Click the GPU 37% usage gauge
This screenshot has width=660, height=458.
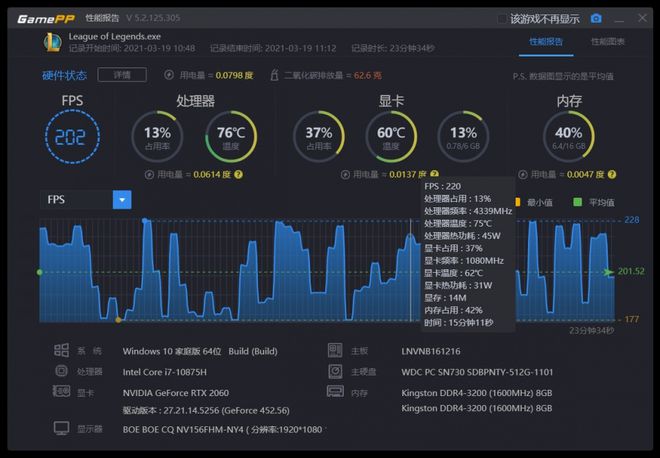319,137
